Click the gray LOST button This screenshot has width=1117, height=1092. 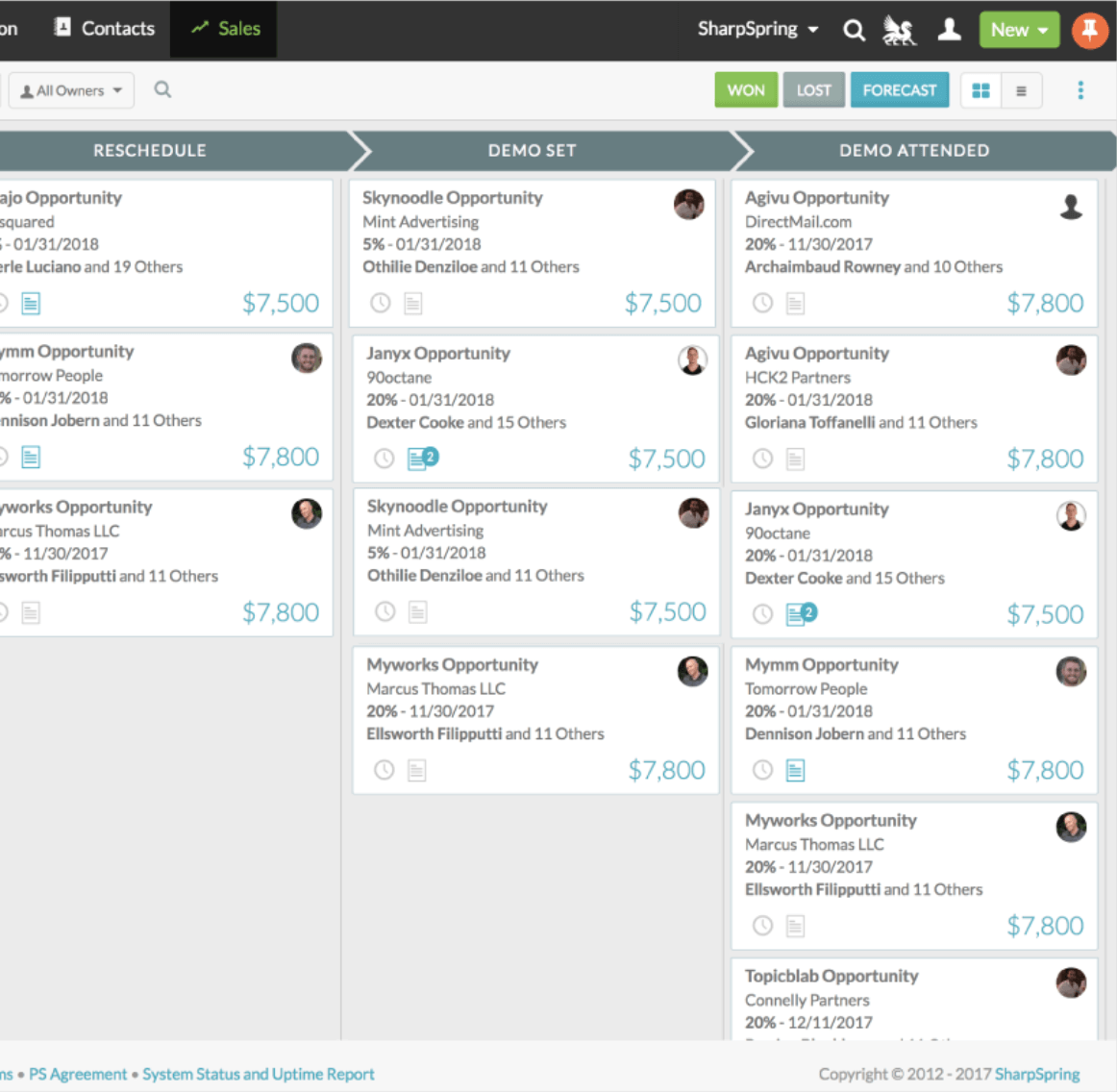[x=813, y=90]
